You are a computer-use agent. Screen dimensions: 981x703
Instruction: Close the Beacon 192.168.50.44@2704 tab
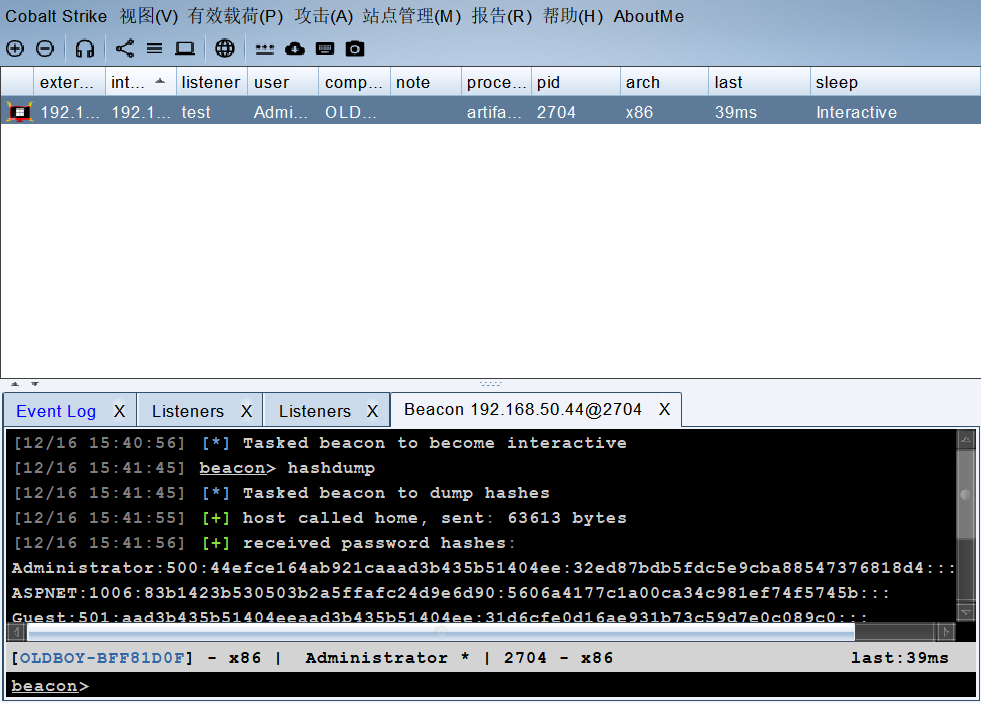(664, 409)
